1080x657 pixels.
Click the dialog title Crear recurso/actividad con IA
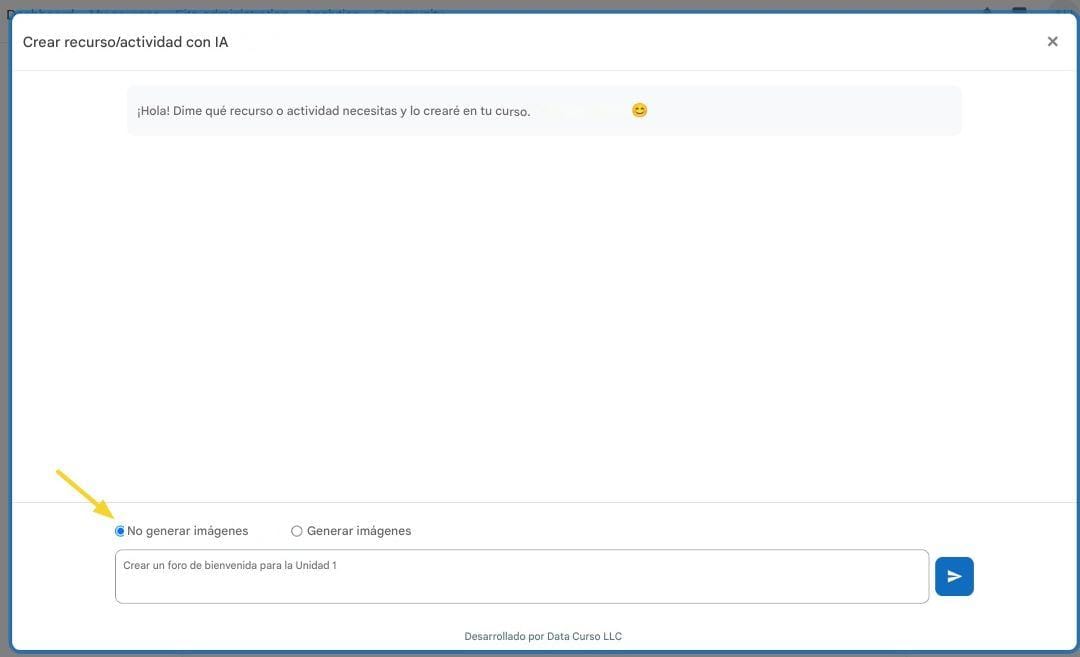[125, 42]
